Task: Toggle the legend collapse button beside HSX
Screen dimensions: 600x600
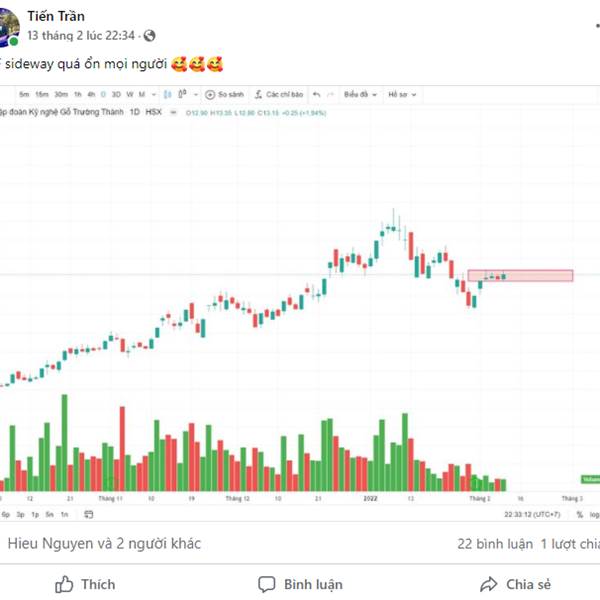Action: 173,112
